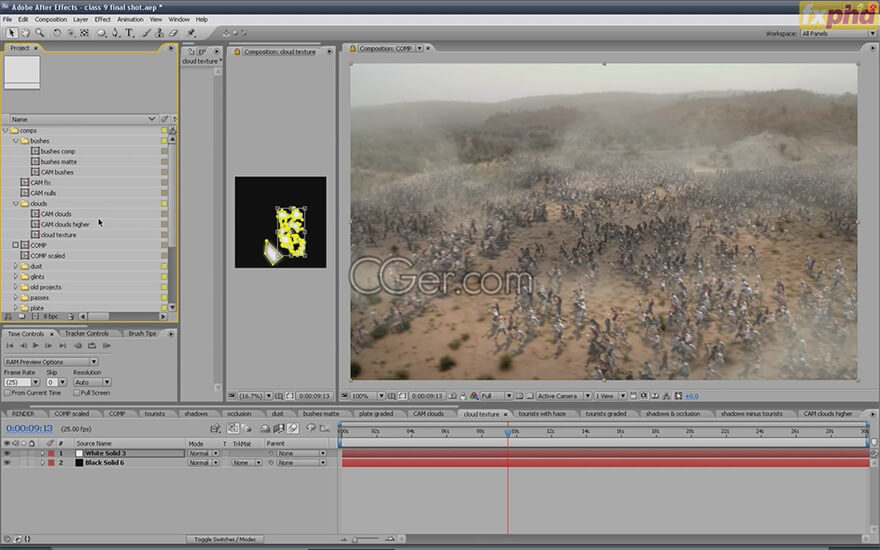The width and height of the screenshot is (880, 550).
Task: Toggle lock on Composition: cloud texture viewer
Action: click(x=237, y=52)
